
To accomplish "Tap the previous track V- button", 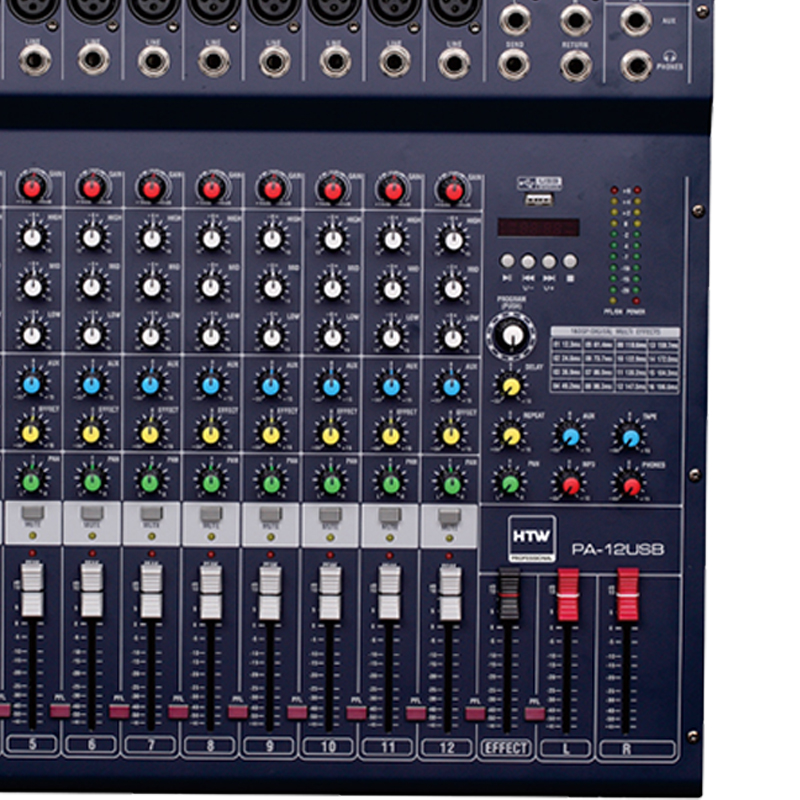I will (528, 262).
